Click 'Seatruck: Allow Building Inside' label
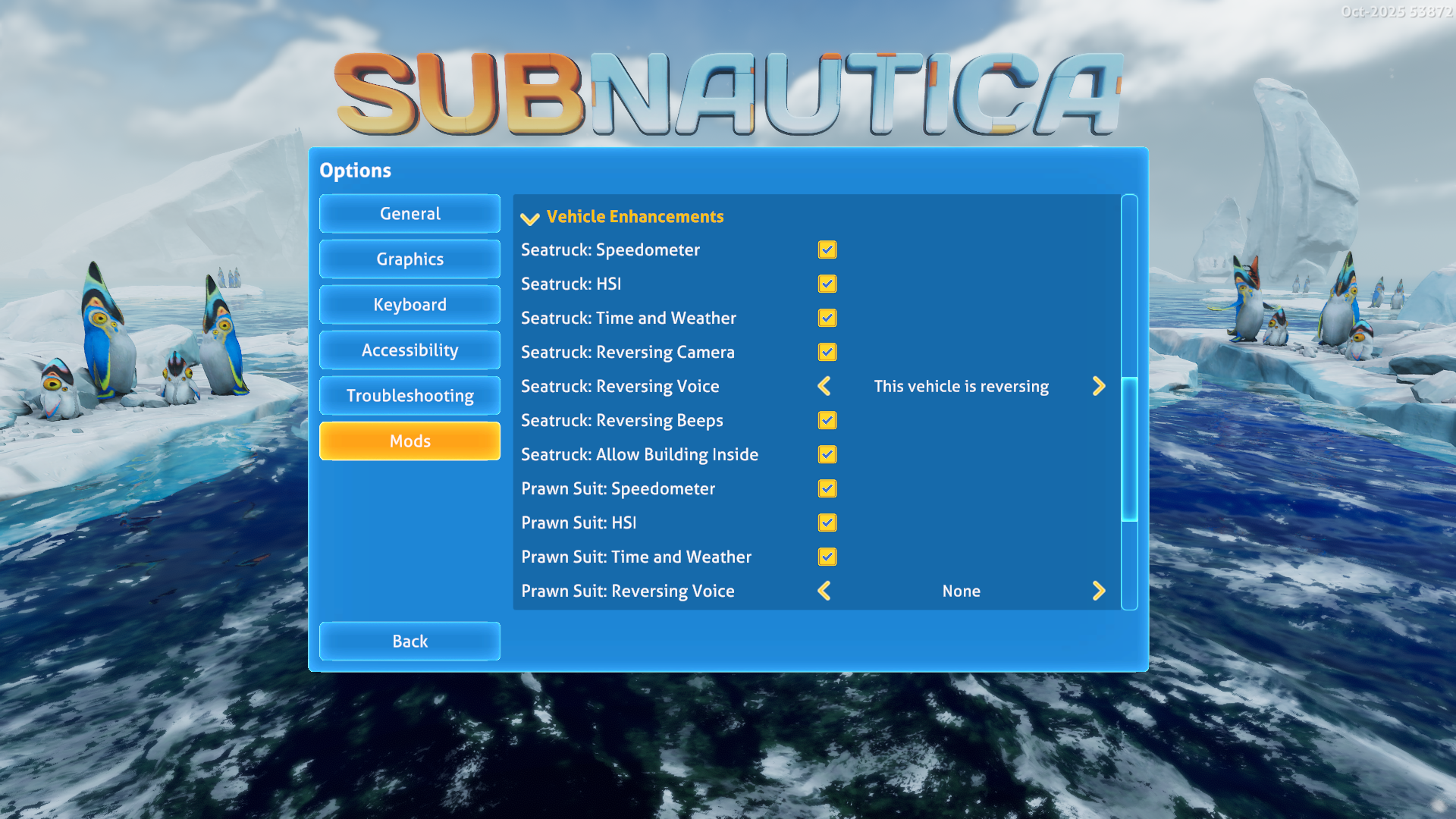This screenshot has width=1456, height=819. coord(639,455)
